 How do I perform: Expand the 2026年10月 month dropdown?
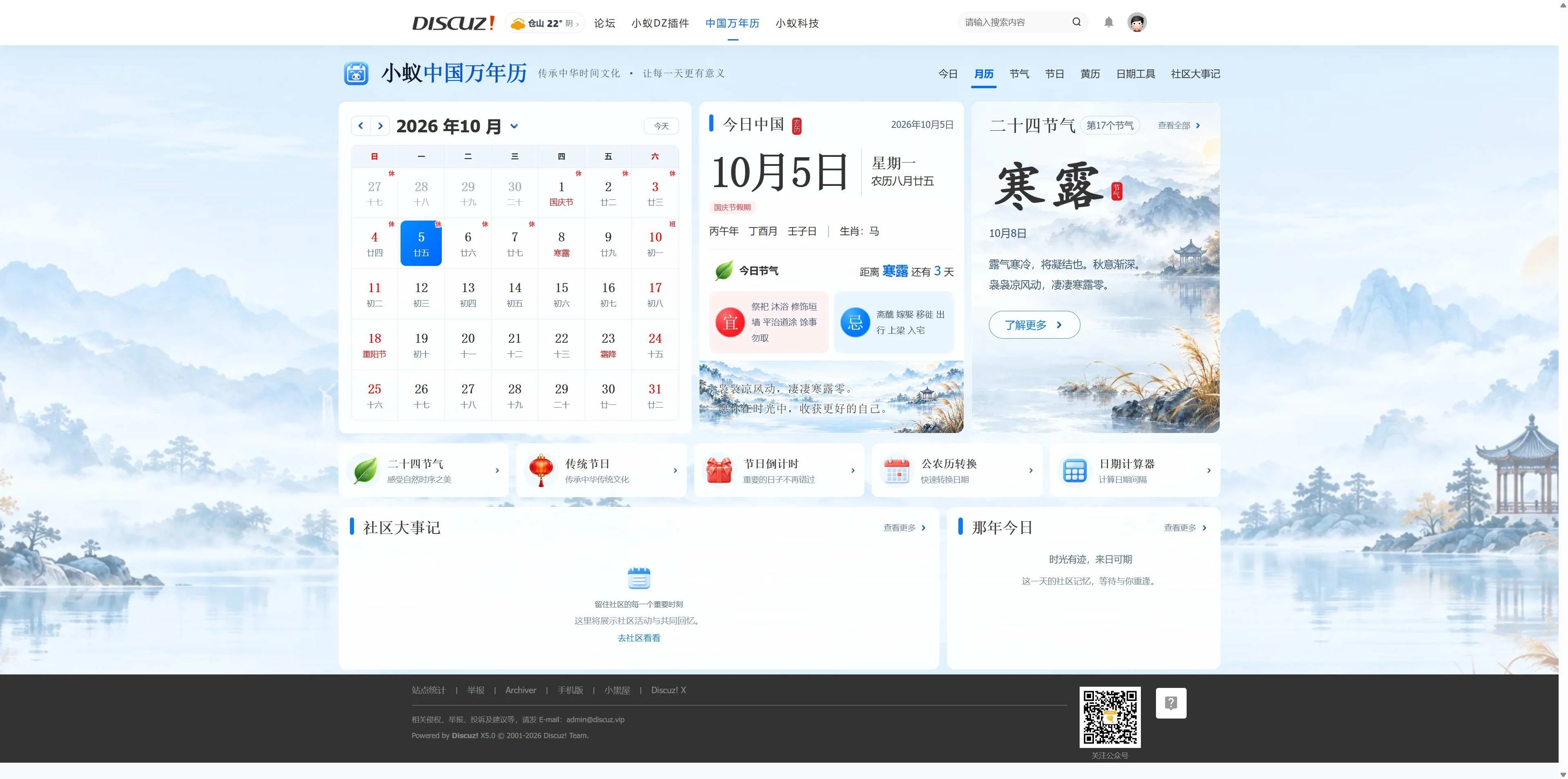pos(514,126)
